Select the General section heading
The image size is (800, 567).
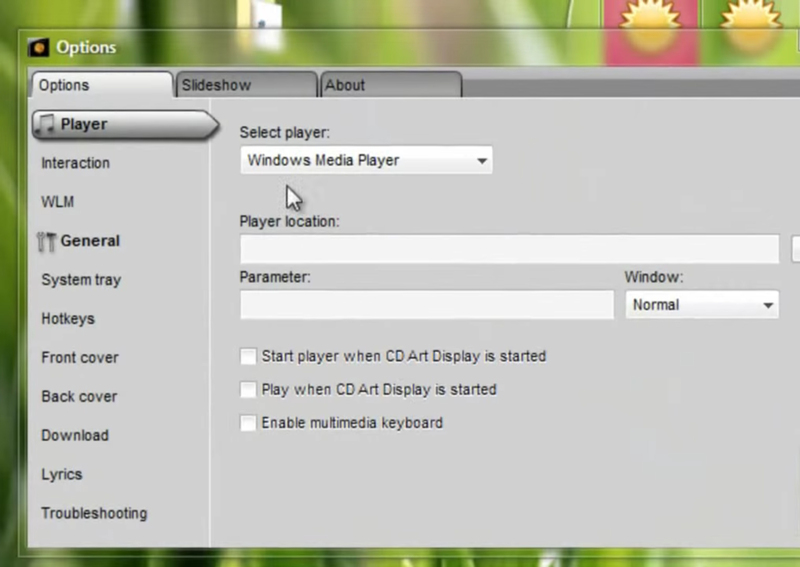(90, 241)
